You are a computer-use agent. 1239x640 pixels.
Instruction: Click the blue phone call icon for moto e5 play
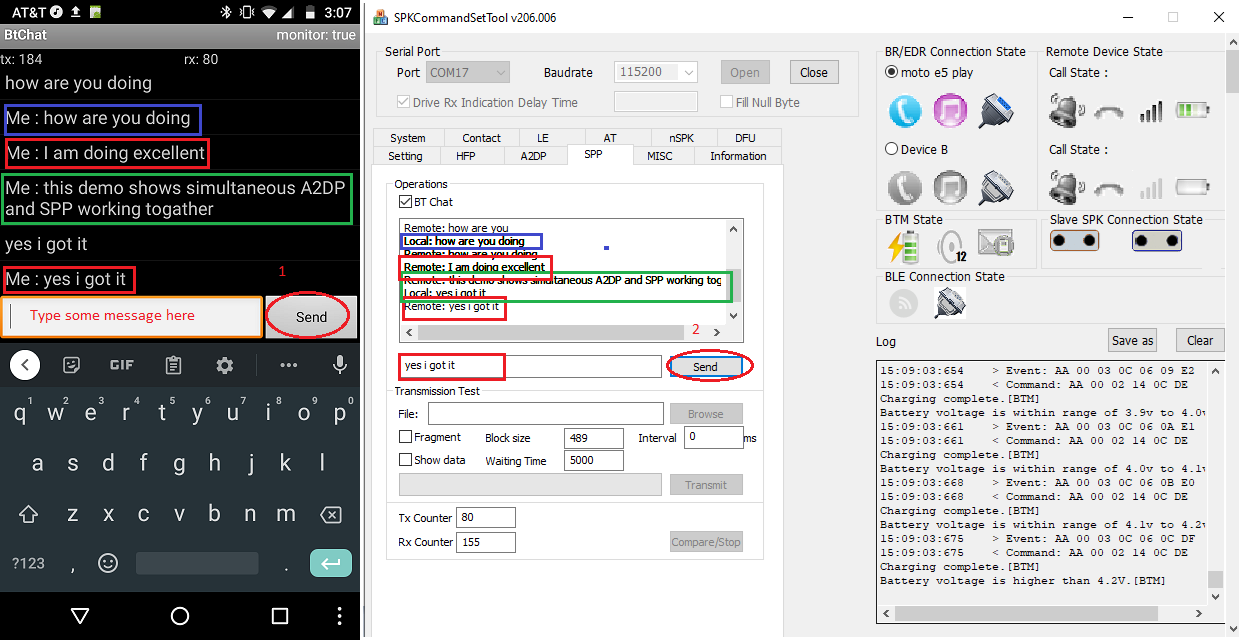905,111
